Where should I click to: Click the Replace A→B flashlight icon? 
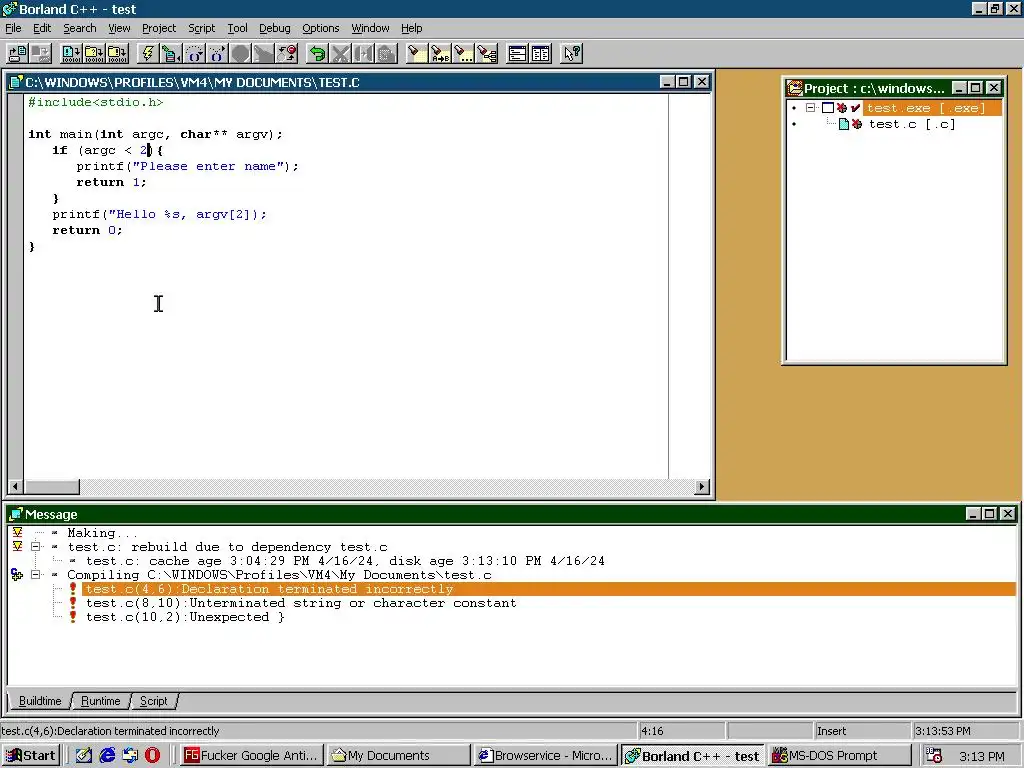click(440, 54)
